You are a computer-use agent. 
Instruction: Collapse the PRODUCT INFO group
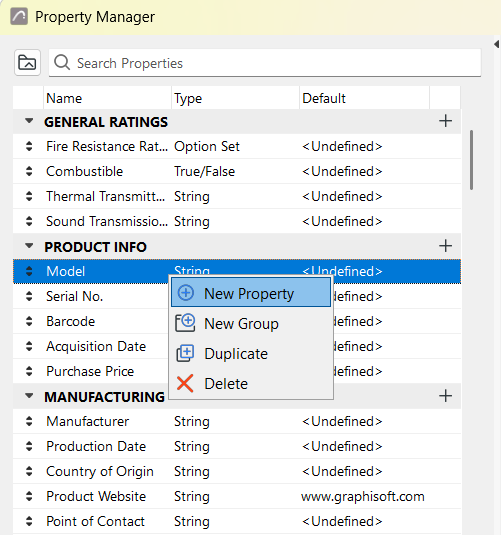pos(29,246)
